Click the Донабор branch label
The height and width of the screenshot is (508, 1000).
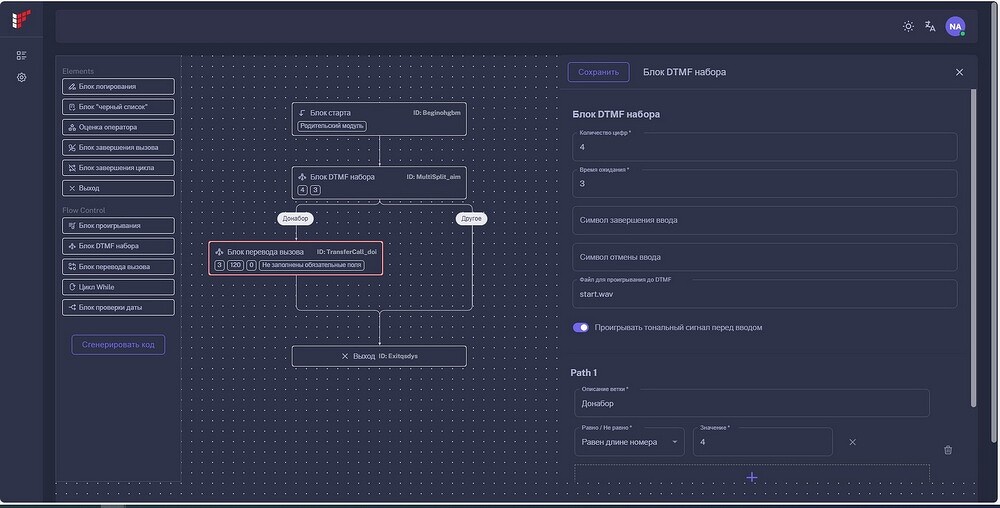[295, 219]
